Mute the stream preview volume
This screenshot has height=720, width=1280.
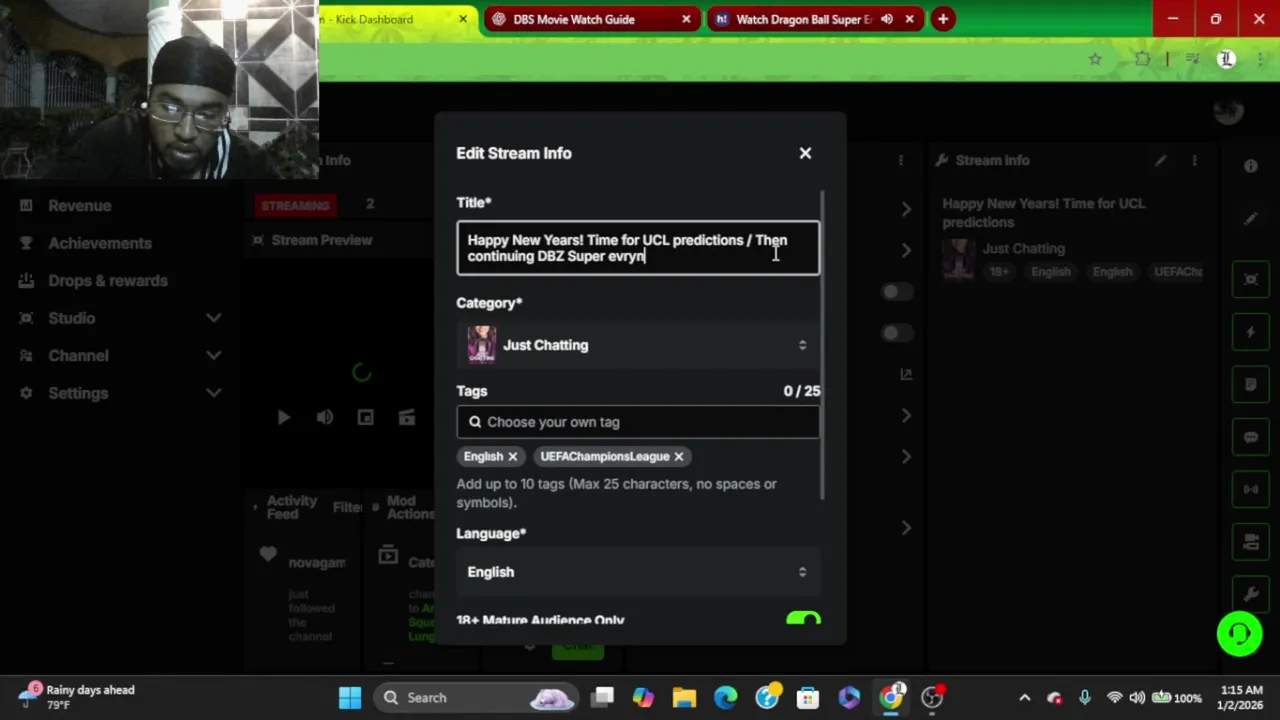coord(325,417)
